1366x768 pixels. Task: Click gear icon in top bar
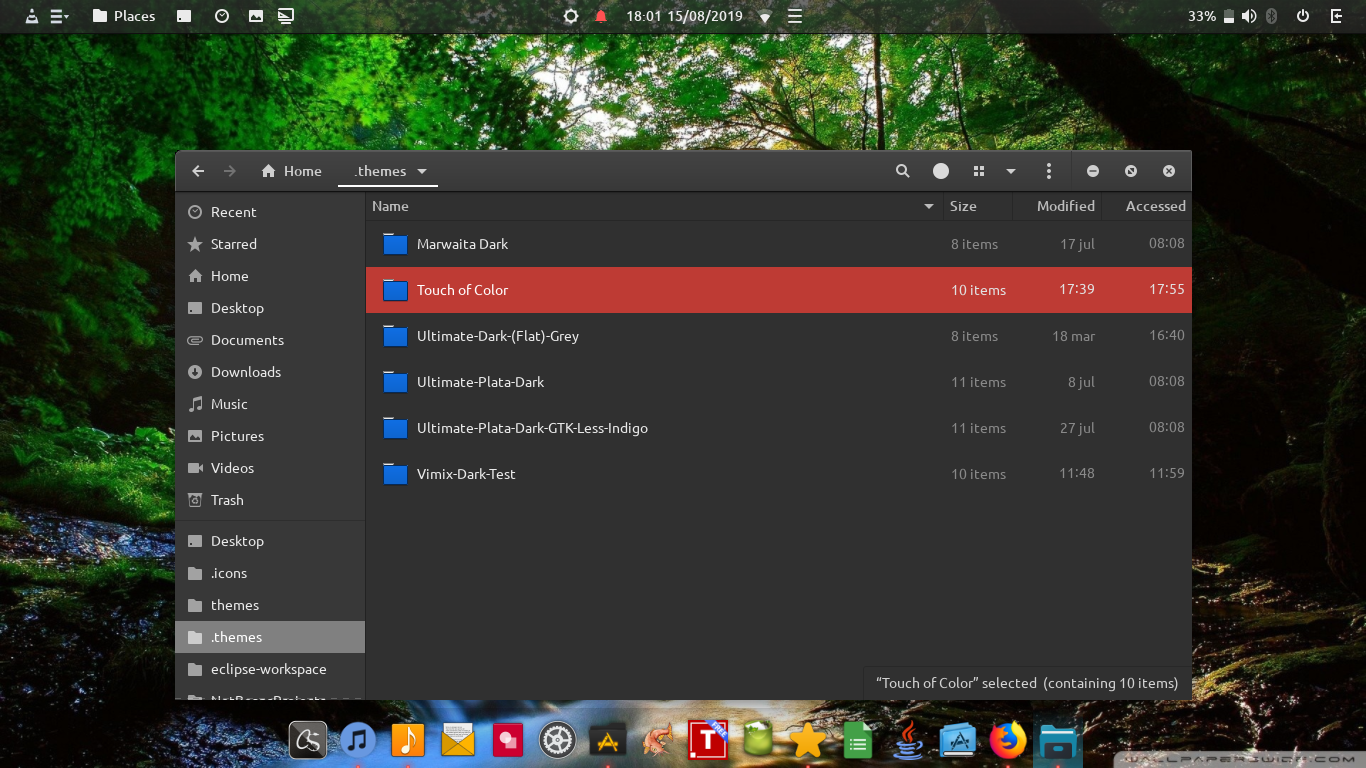(571, 16)
